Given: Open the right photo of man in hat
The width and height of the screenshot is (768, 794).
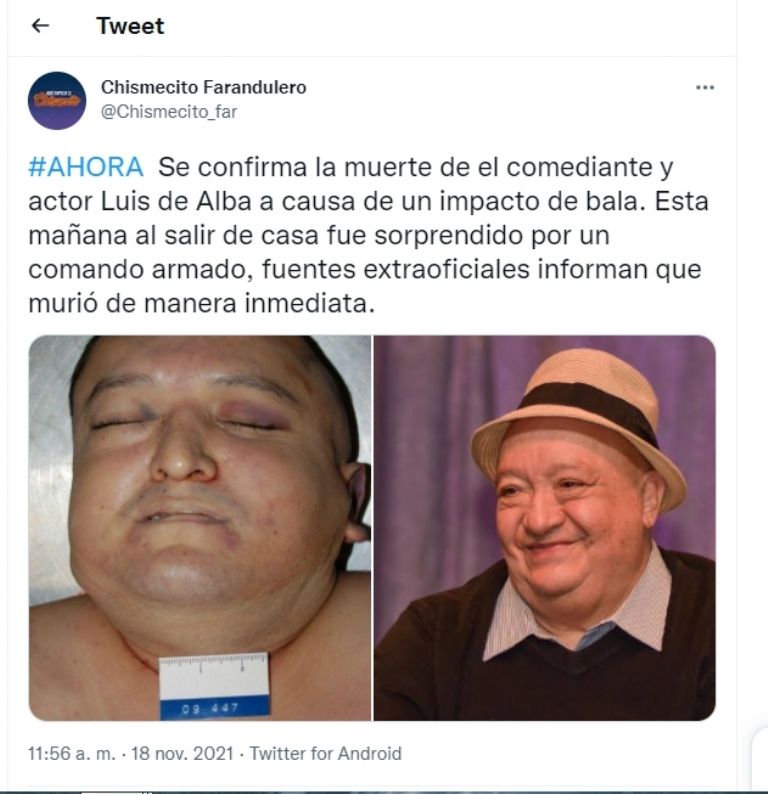Looking at the screenshot, I should point(545,528).
